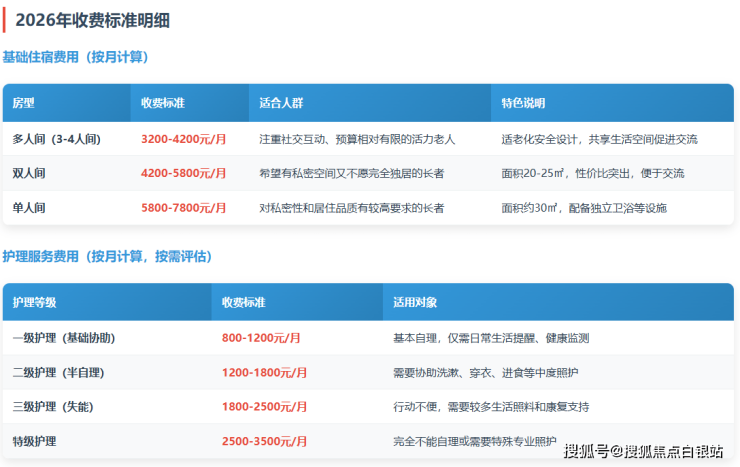The image size is (740, 467).
Task: Click the 房型 column header
Action: pyautogui.click(x=23, y=103)
